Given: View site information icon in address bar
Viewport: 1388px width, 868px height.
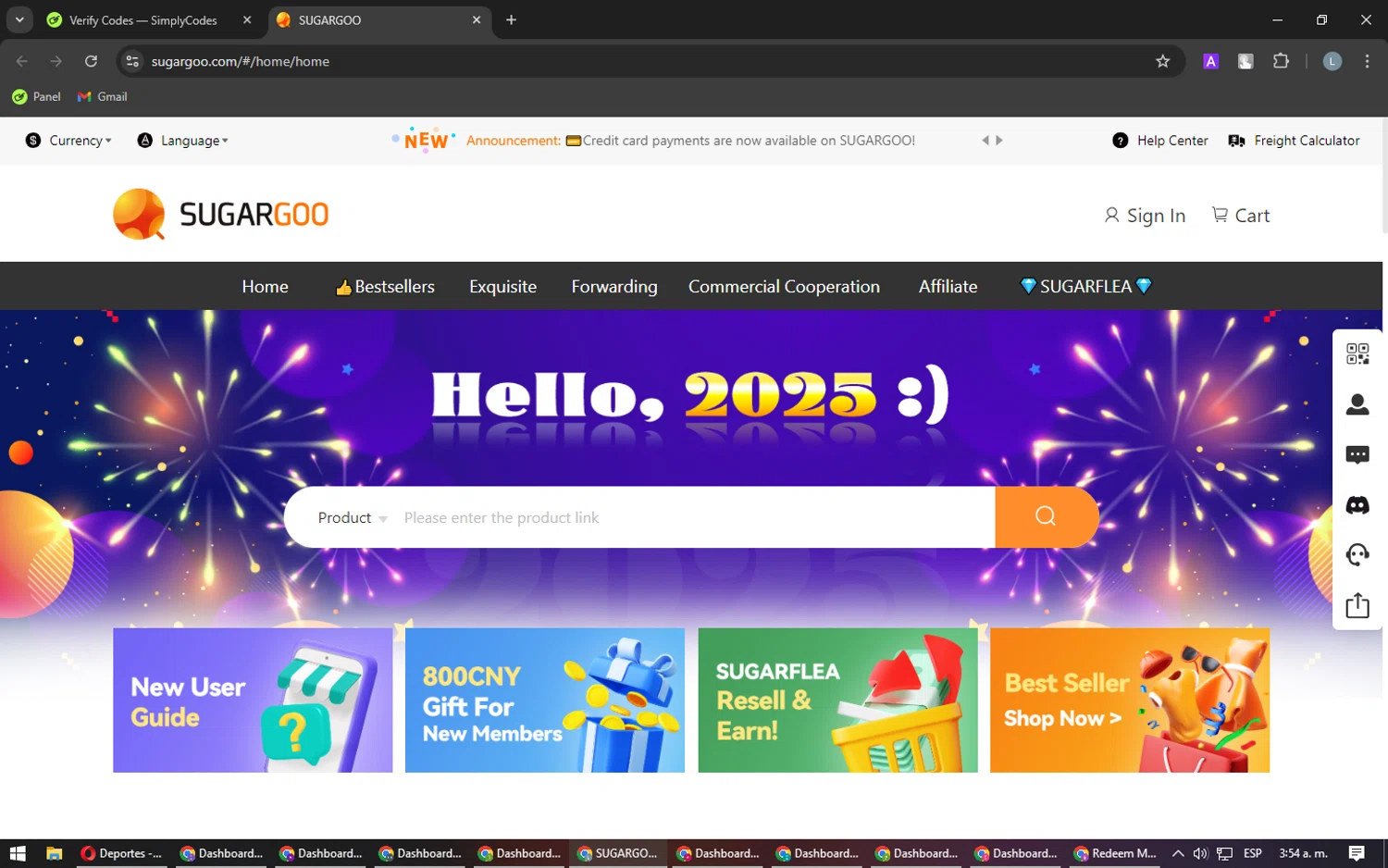Looking at the screenshot, I should pyautogui.click(x=132, y=61).
